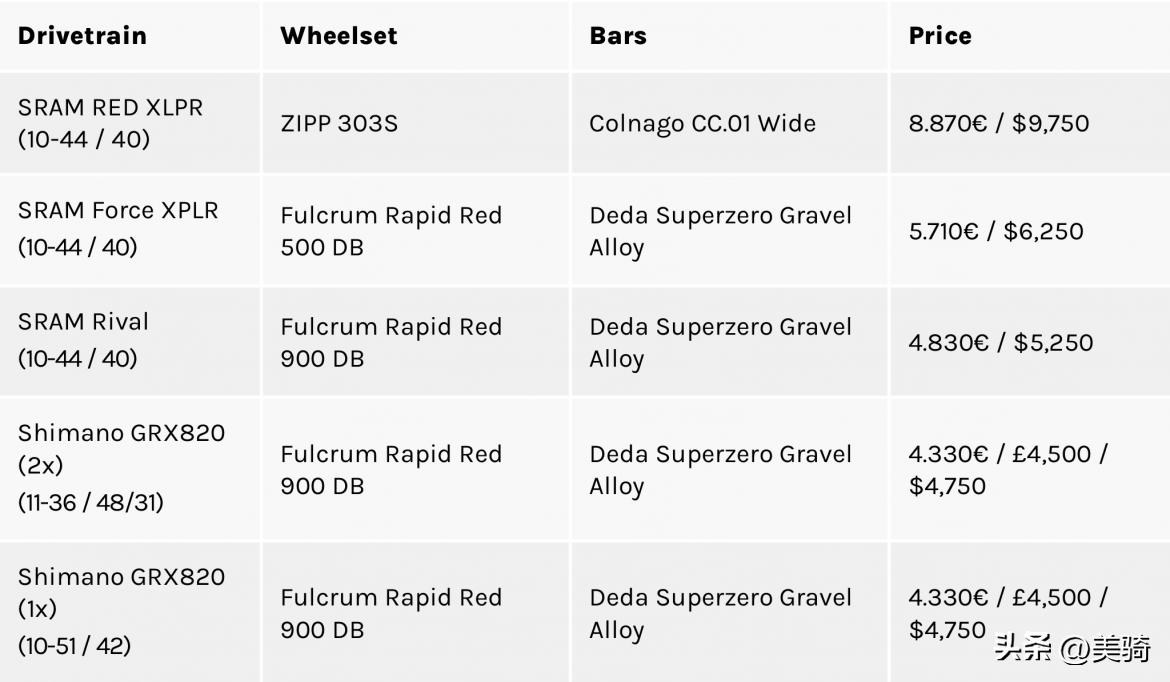The width and height of the screenshot is (1170, 682).
Task: Select the Shimano GRX820 (2x) drivetrain cell
Action: [121, 467]
